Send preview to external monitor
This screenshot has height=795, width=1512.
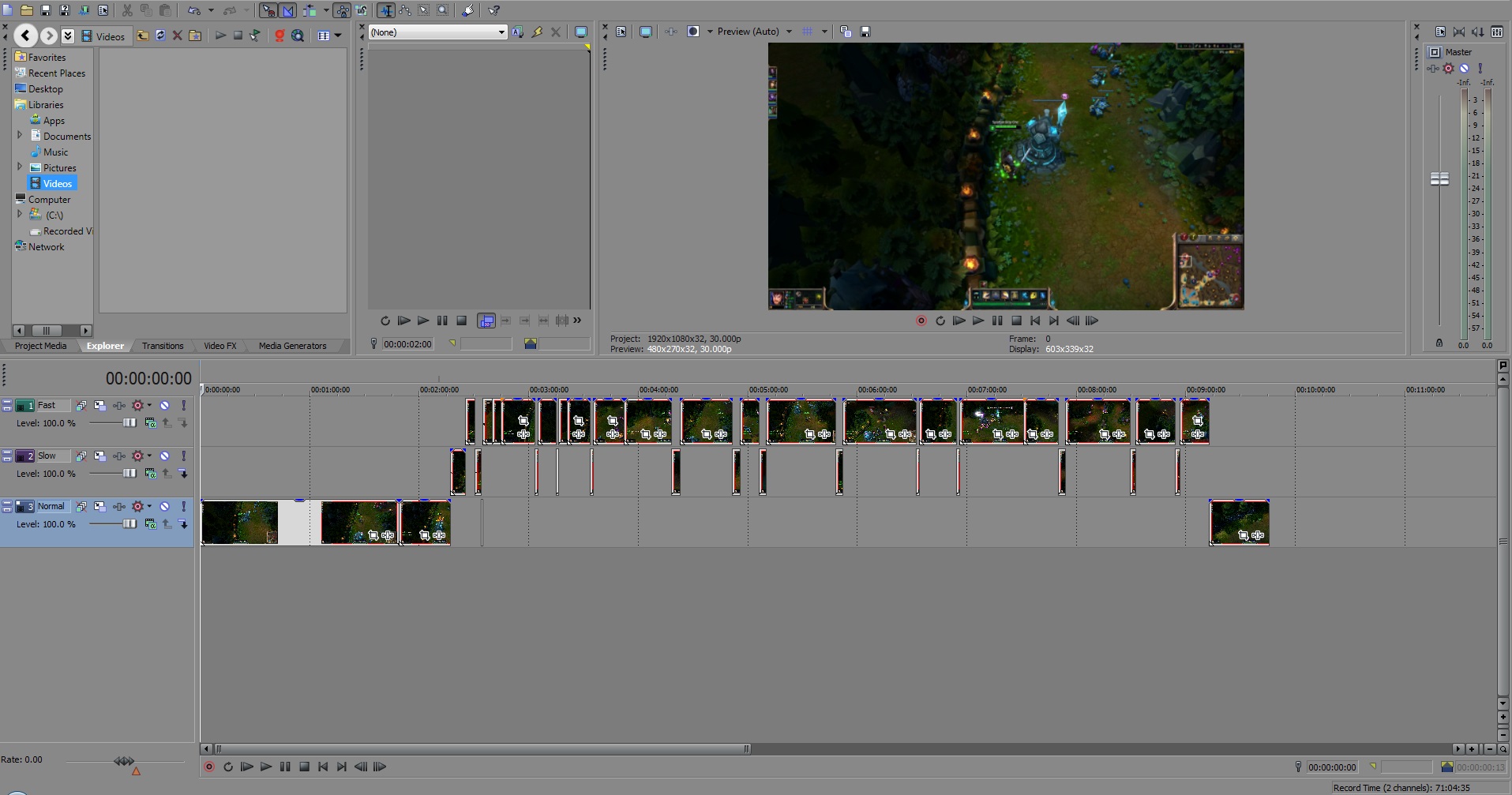[646, 32]
